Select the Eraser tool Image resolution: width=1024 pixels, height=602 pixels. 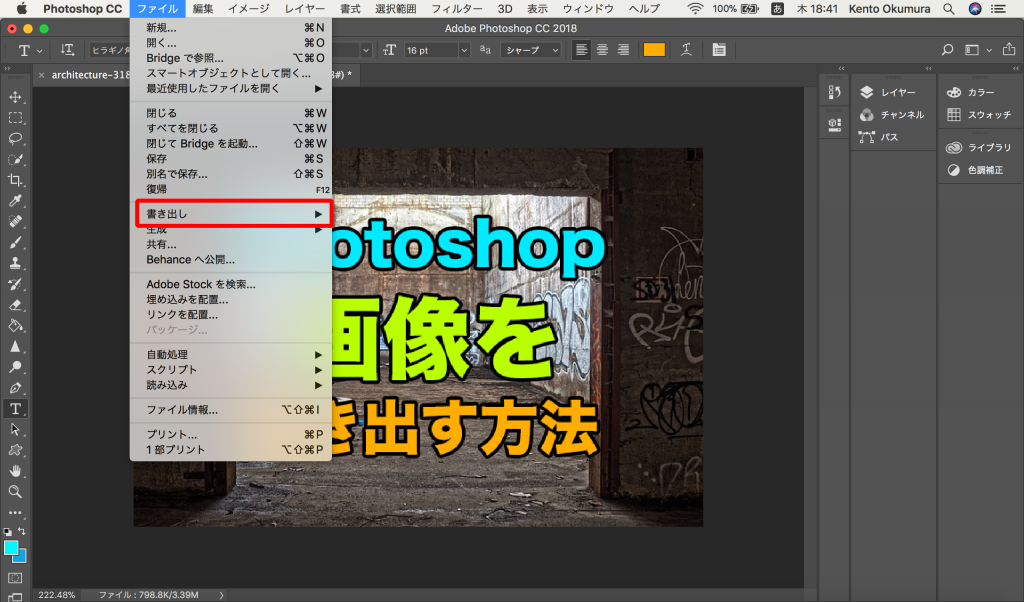coord(15,305)
